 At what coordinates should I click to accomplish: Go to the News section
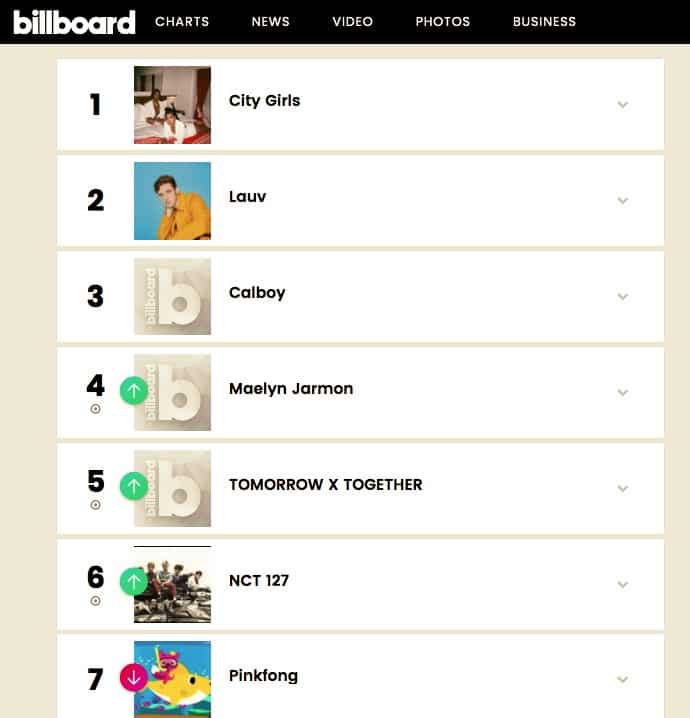[x=270, y=22]
